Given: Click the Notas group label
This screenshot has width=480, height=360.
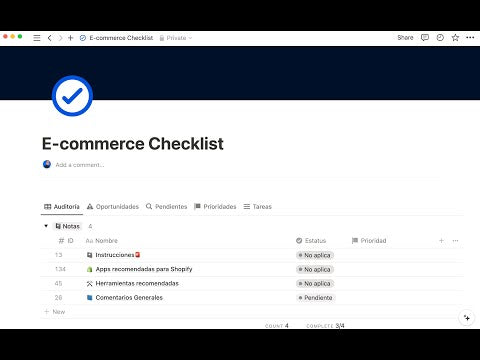Looking at the screenshot, I should pos(68,226).
